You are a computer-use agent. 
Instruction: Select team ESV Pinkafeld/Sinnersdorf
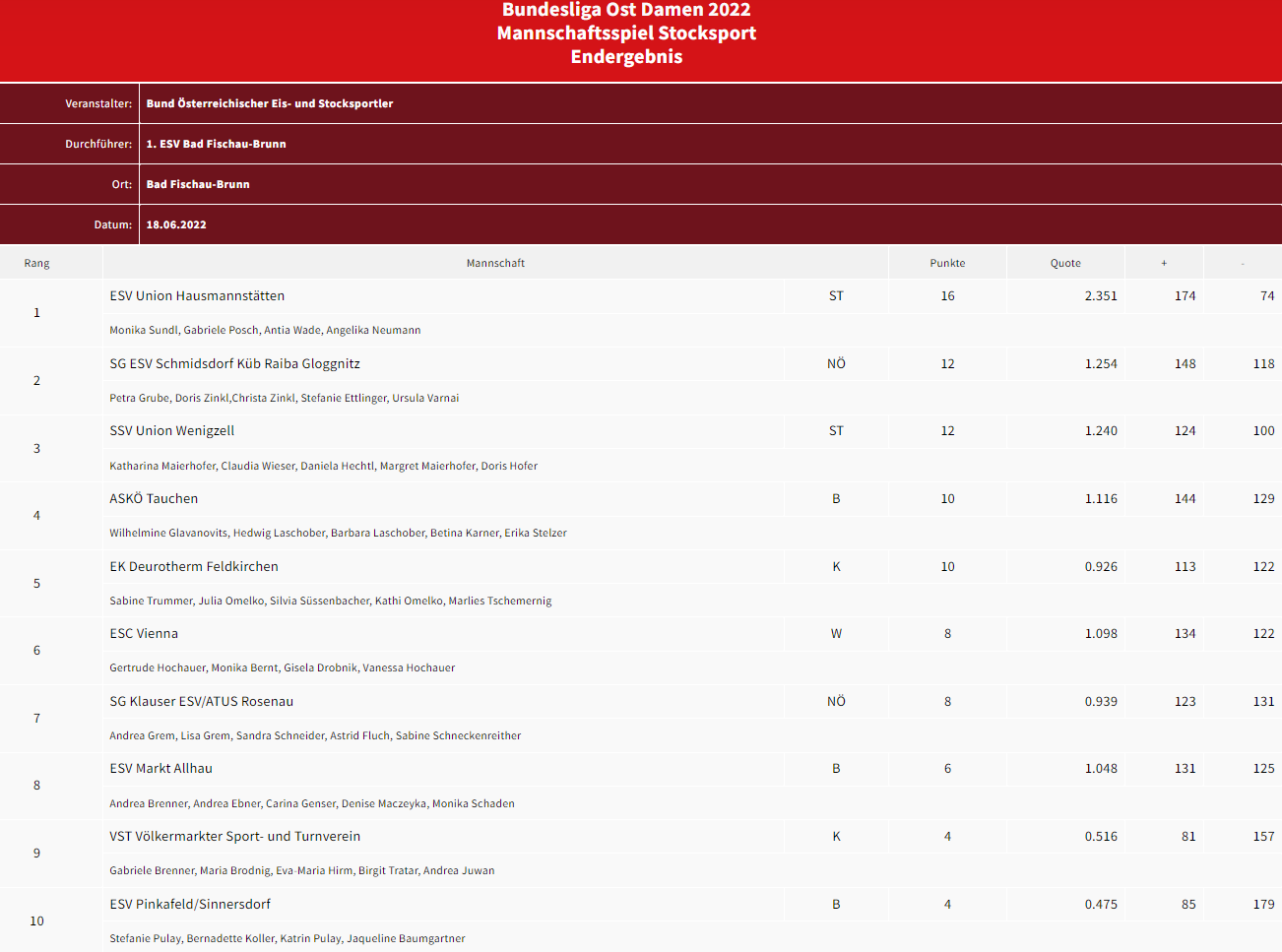click(x=190, y=904)
